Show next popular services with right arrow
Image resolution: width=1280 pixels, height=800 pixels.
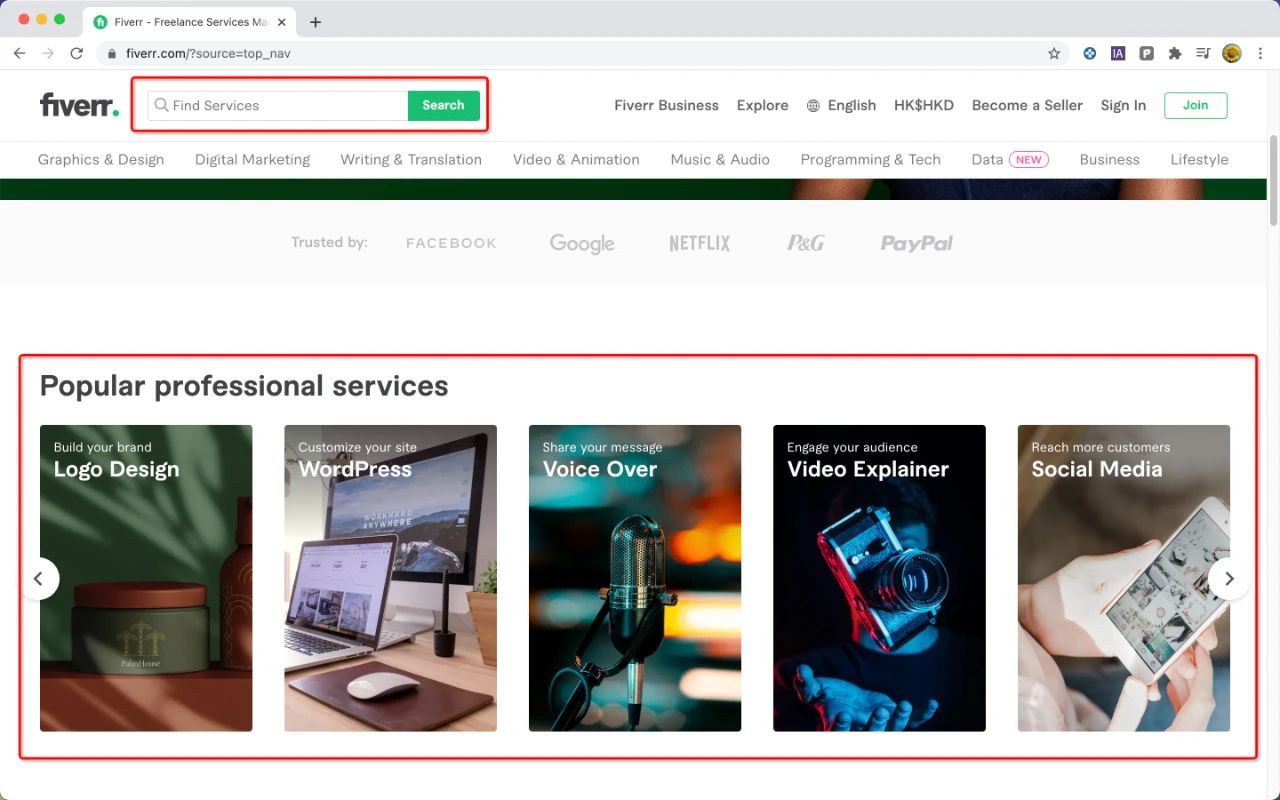click(x=1229, y=578)
